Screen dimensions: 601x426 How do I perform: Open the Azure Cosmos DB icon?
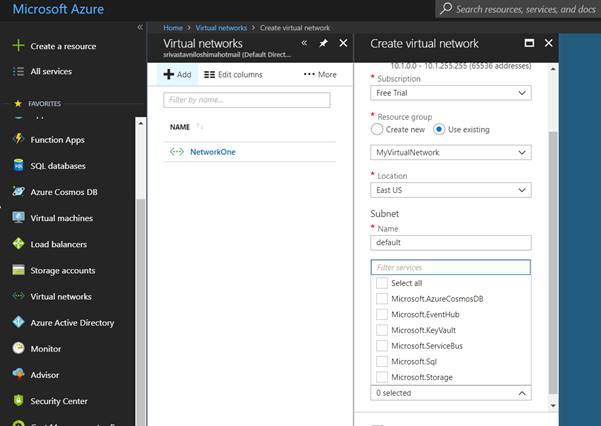coord(18,191)
